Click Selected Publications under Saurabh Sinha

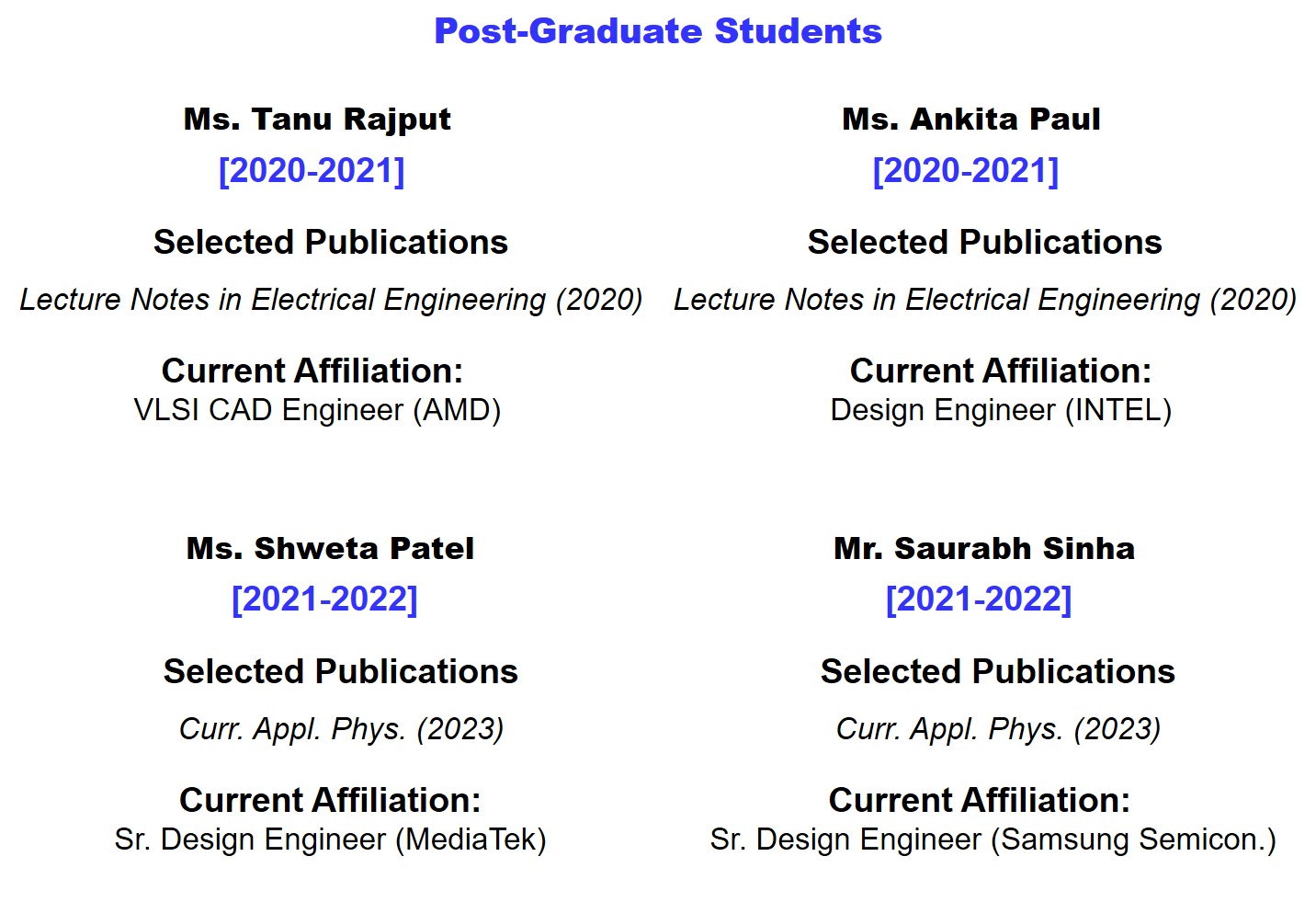point(997,671)
